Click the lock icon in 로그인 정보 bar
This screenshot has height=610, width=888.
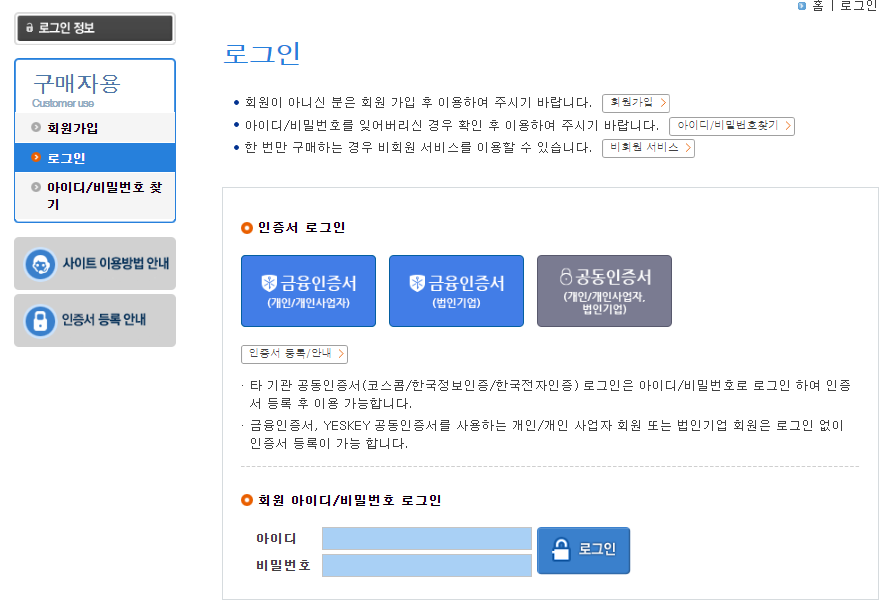click(29, 28)
